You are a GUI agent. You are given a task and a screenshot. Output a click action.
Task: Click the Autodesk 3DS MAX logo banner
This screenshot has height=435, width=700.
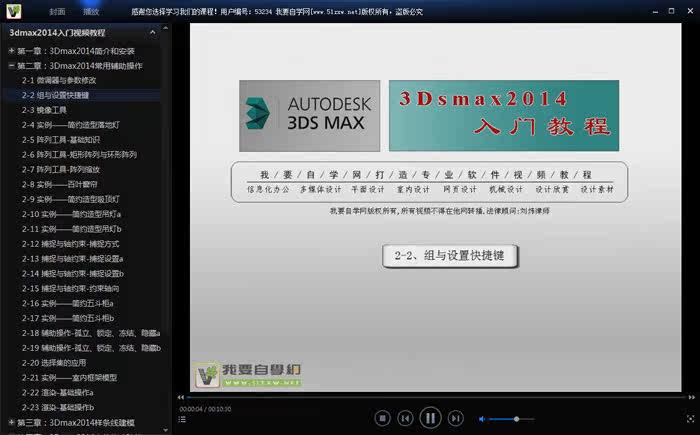pos(309,116)
